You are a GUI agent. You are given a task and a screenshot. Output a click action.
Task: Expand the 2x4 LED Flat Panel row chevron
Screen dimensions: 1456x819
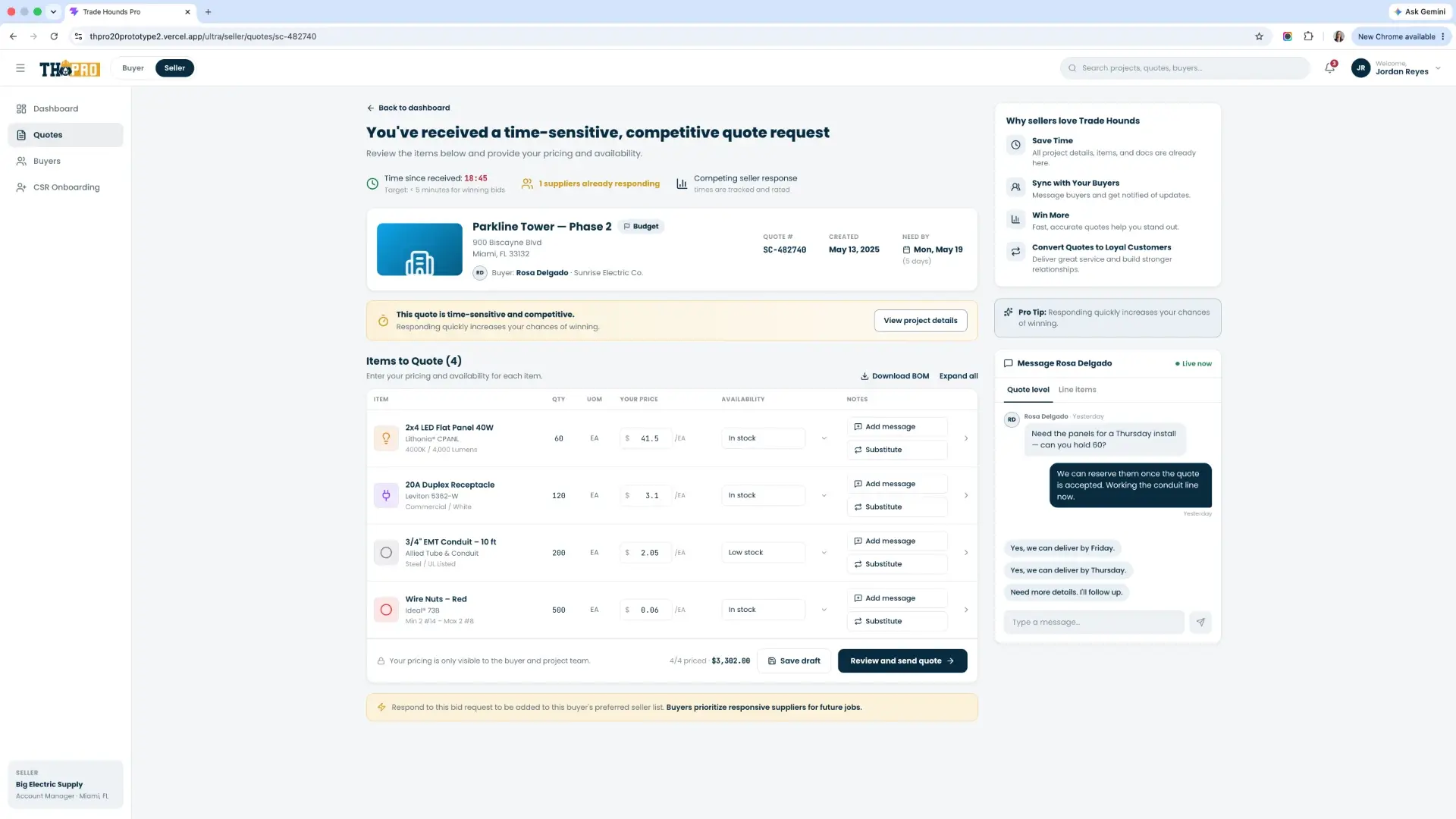click(965, 438)
